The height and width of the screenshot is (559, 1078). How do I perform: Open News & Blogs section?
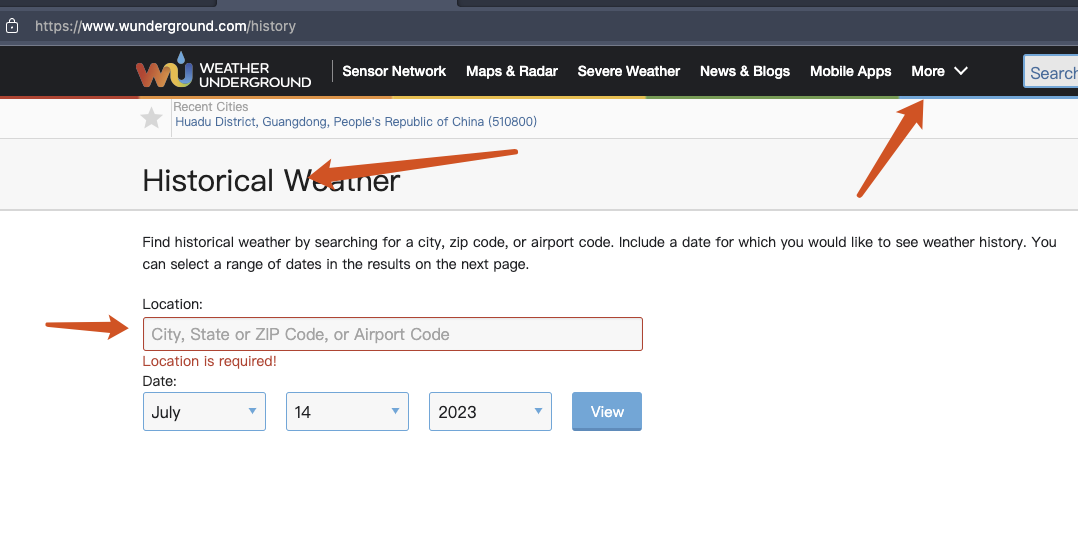click(x=745, y=71)
